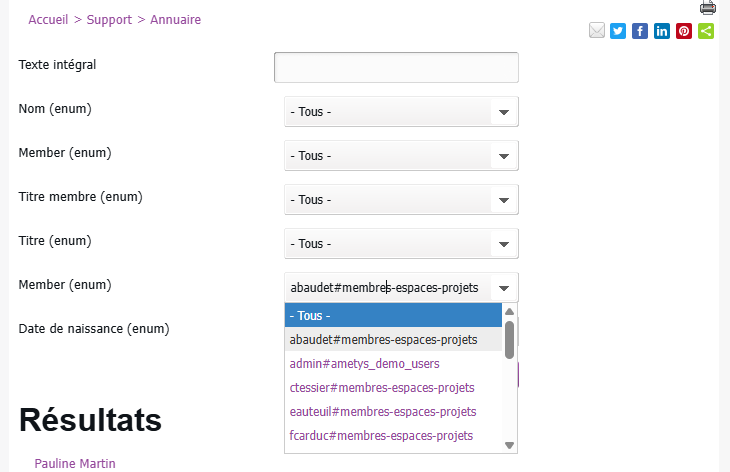Go to Accueil breadcrumb link
The height and width of the screenshot is (472, 730).
coord(49,20)
